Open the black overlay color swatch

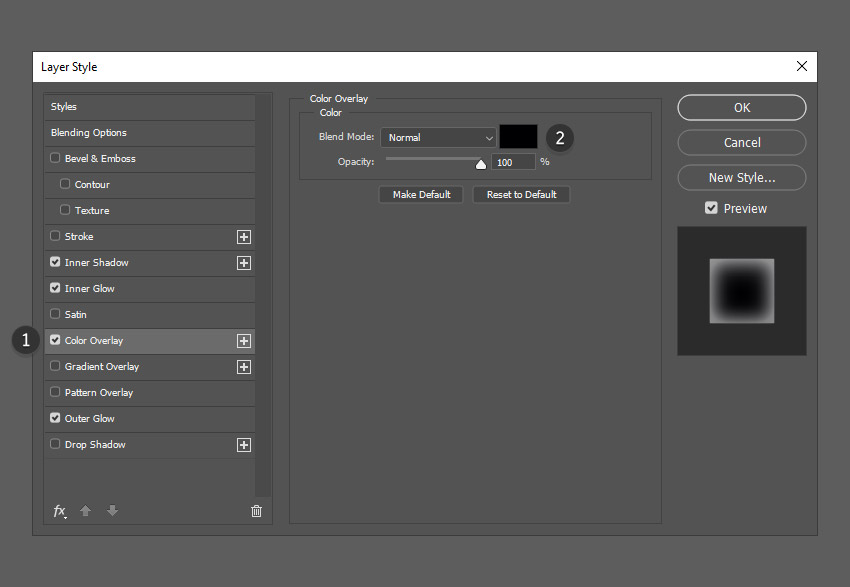[x=518, y=137]
